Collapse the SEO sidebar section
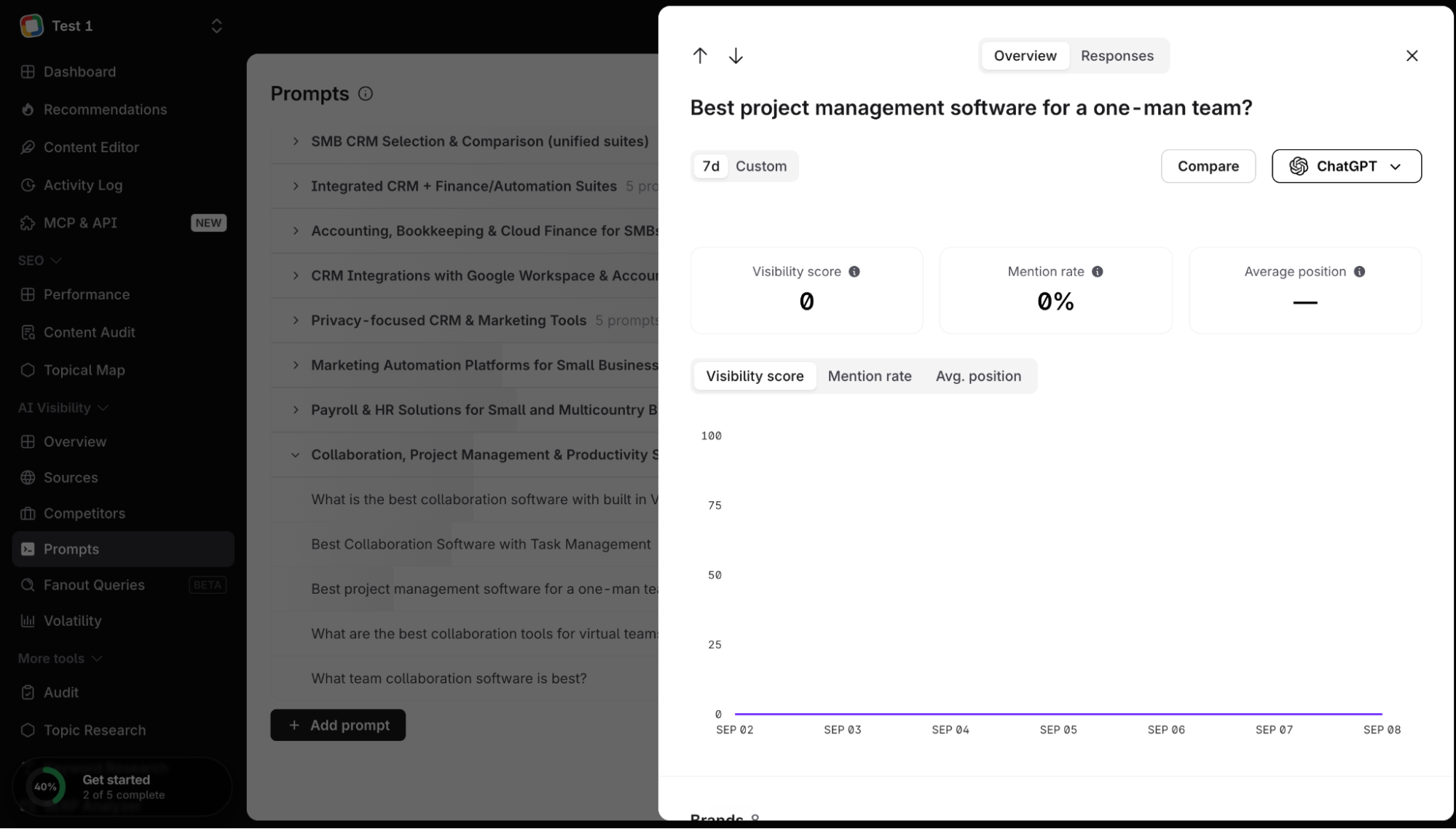 tap(40, 261)
